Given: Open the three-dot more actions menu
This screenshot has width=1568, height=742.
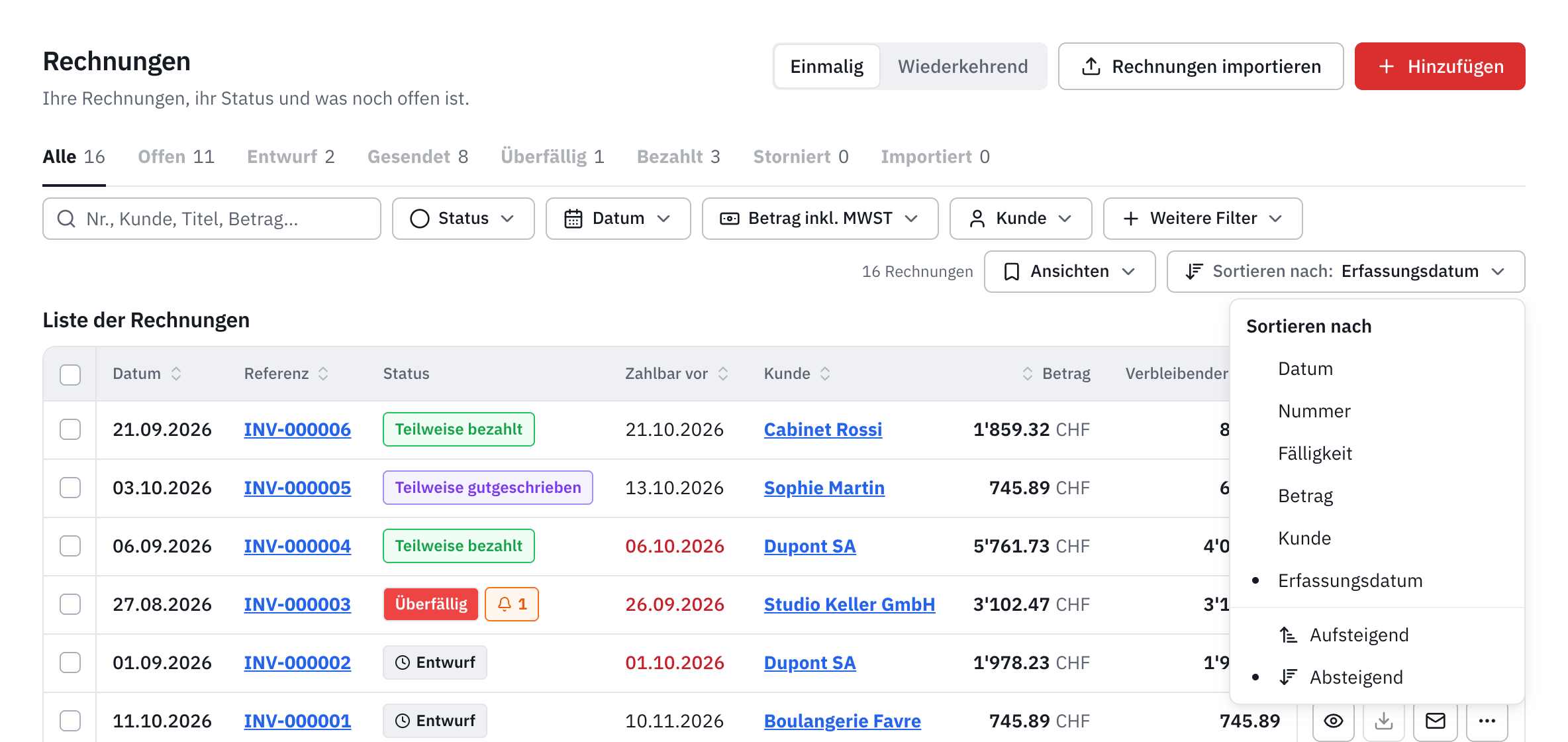Looking at the screenshot, I should point(1487,721).
